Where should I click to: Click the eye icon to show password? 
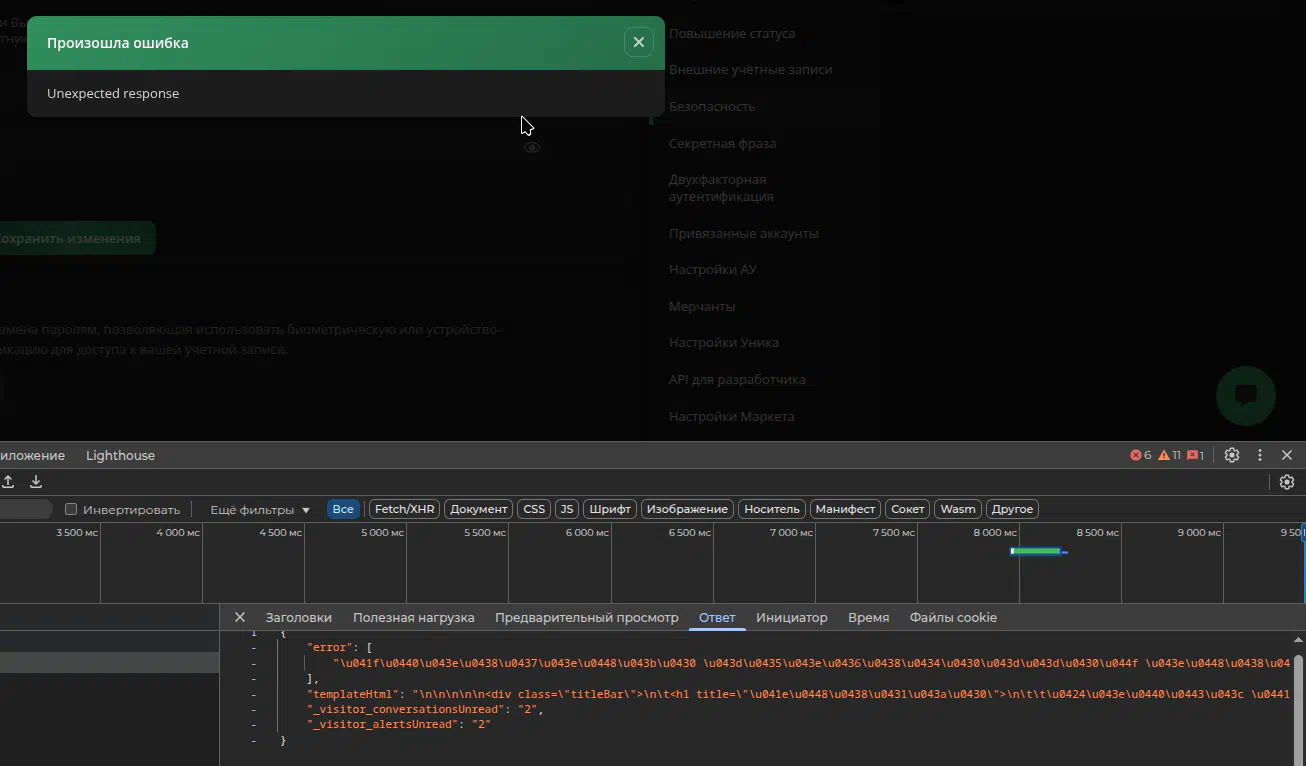(532, 148)
